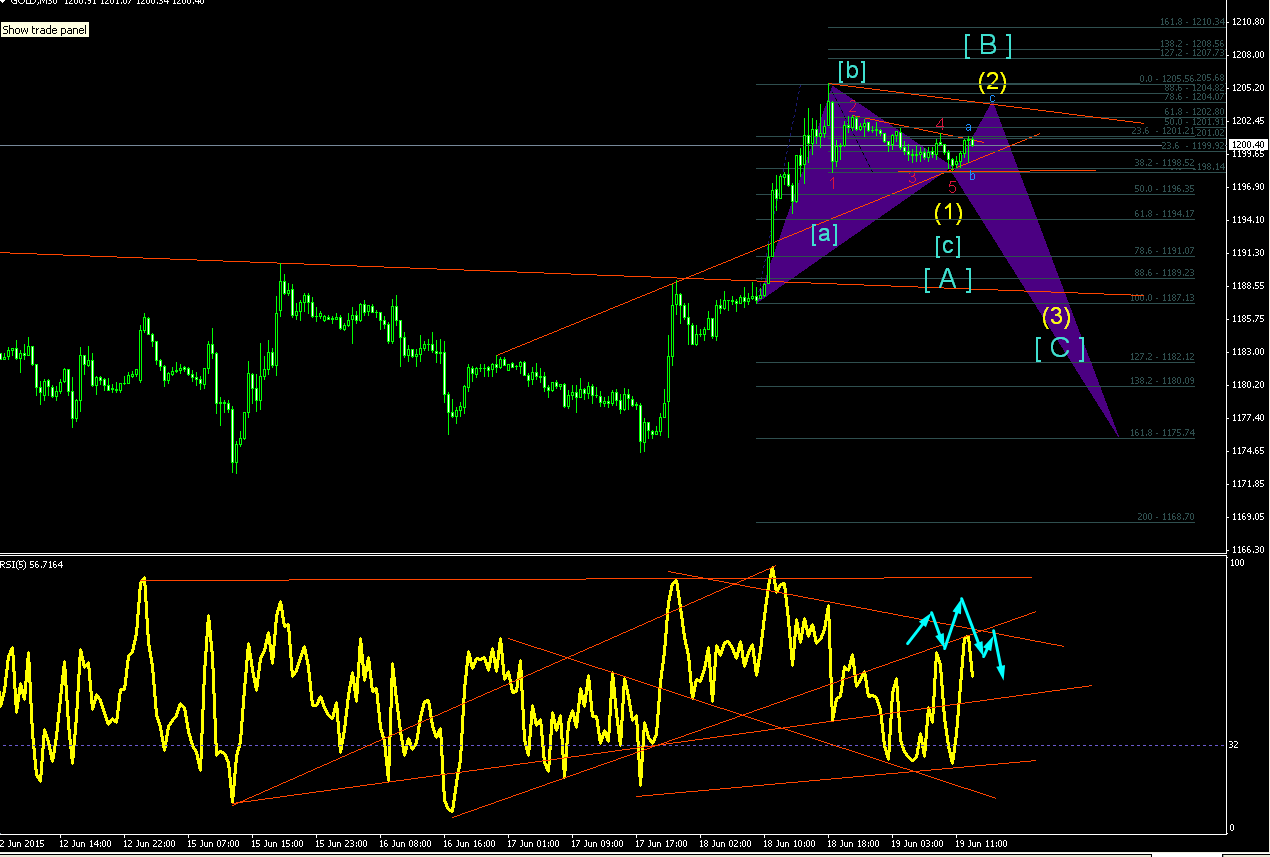
Task: Select the cyan [c] wave label
Action: pos(948,245)
